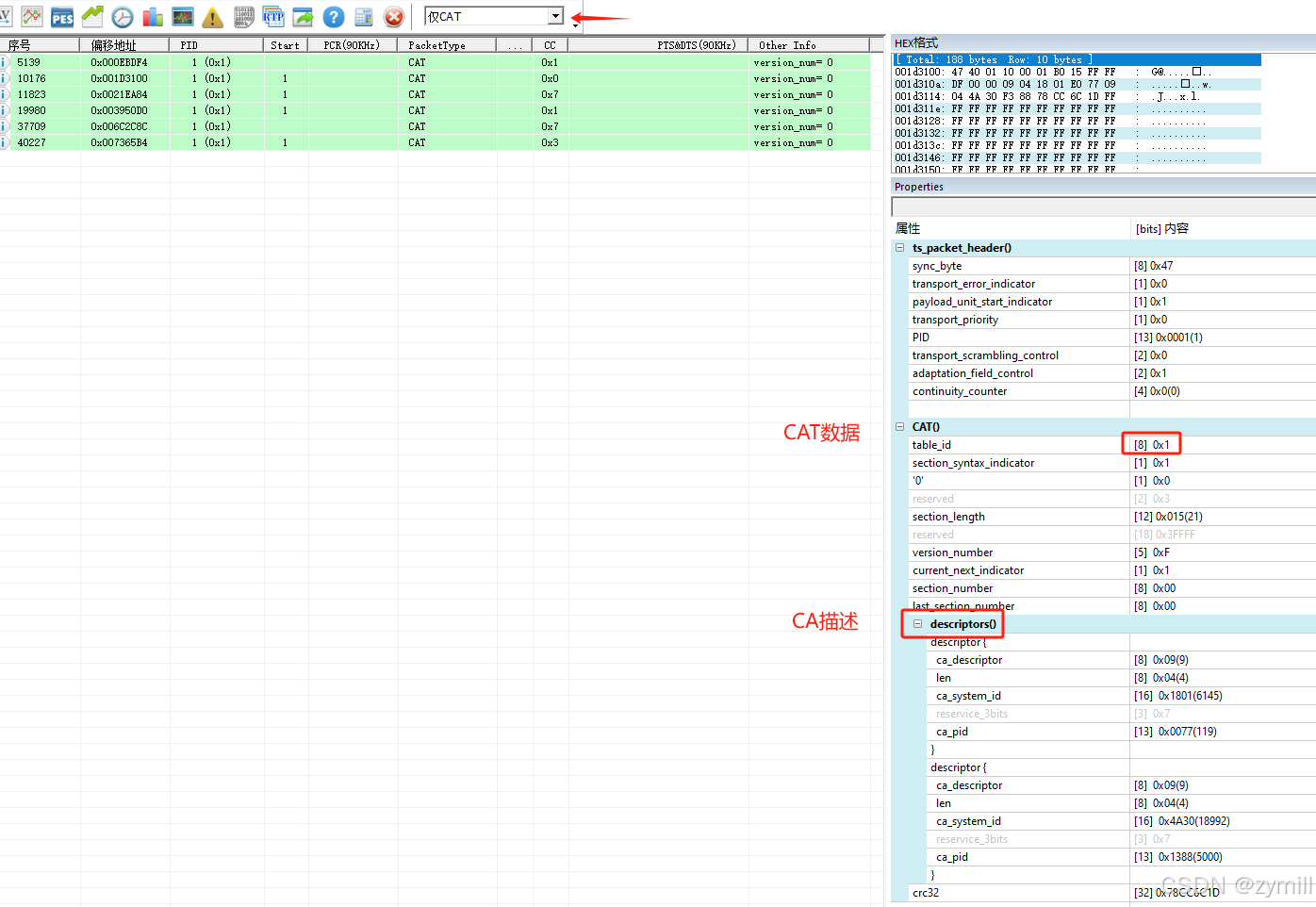Select packet row 19980

pyautogui.click(x=435, y=110)
